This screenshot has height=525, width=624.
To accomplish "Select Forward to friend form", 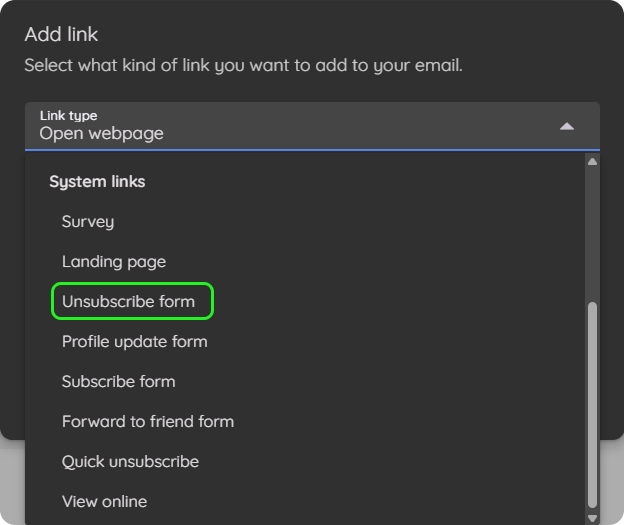I will coord(305,422).
